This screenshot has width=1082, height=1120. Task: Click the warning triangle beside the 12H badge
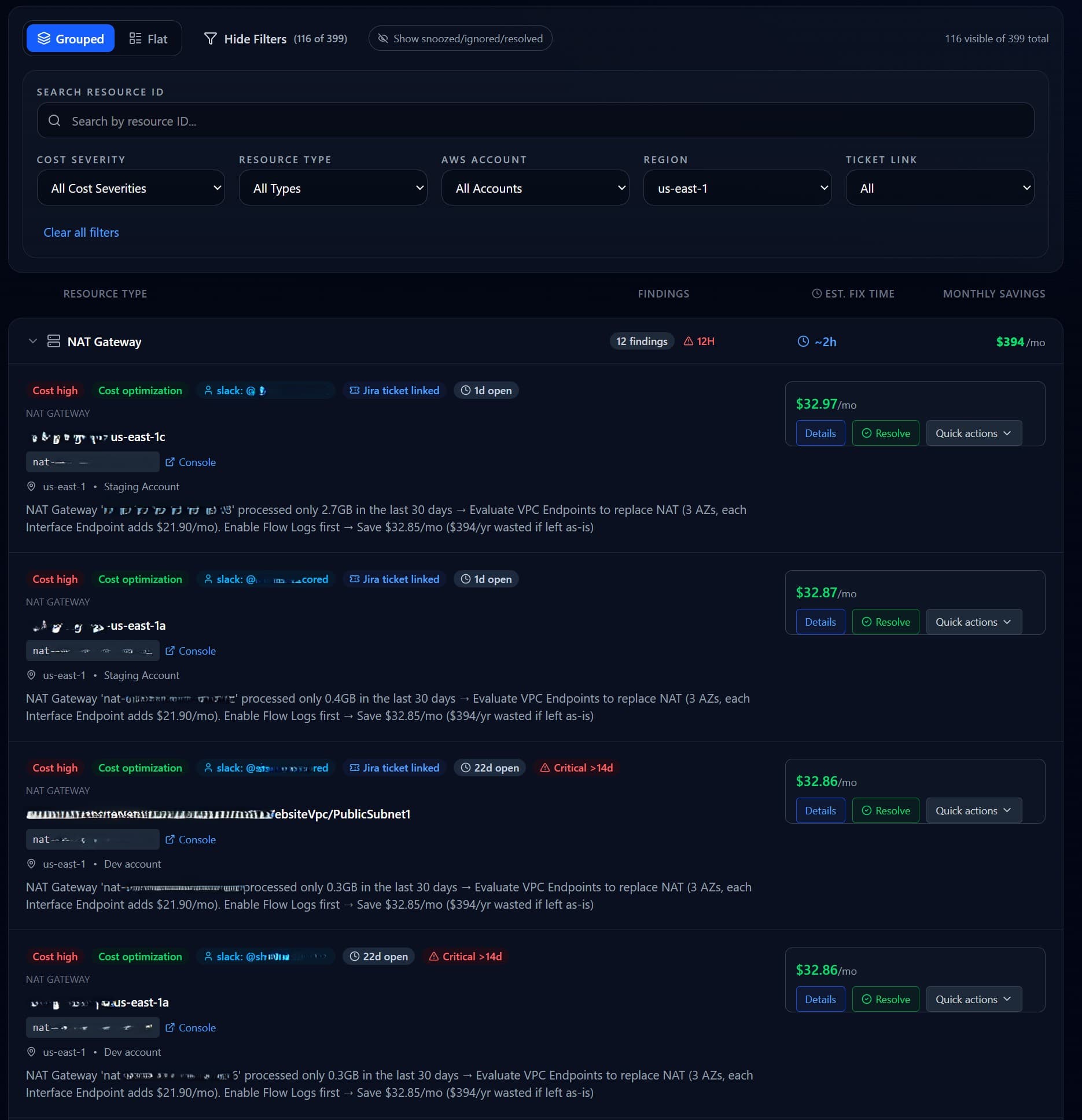pyautogui.click(x=688, y=341)
